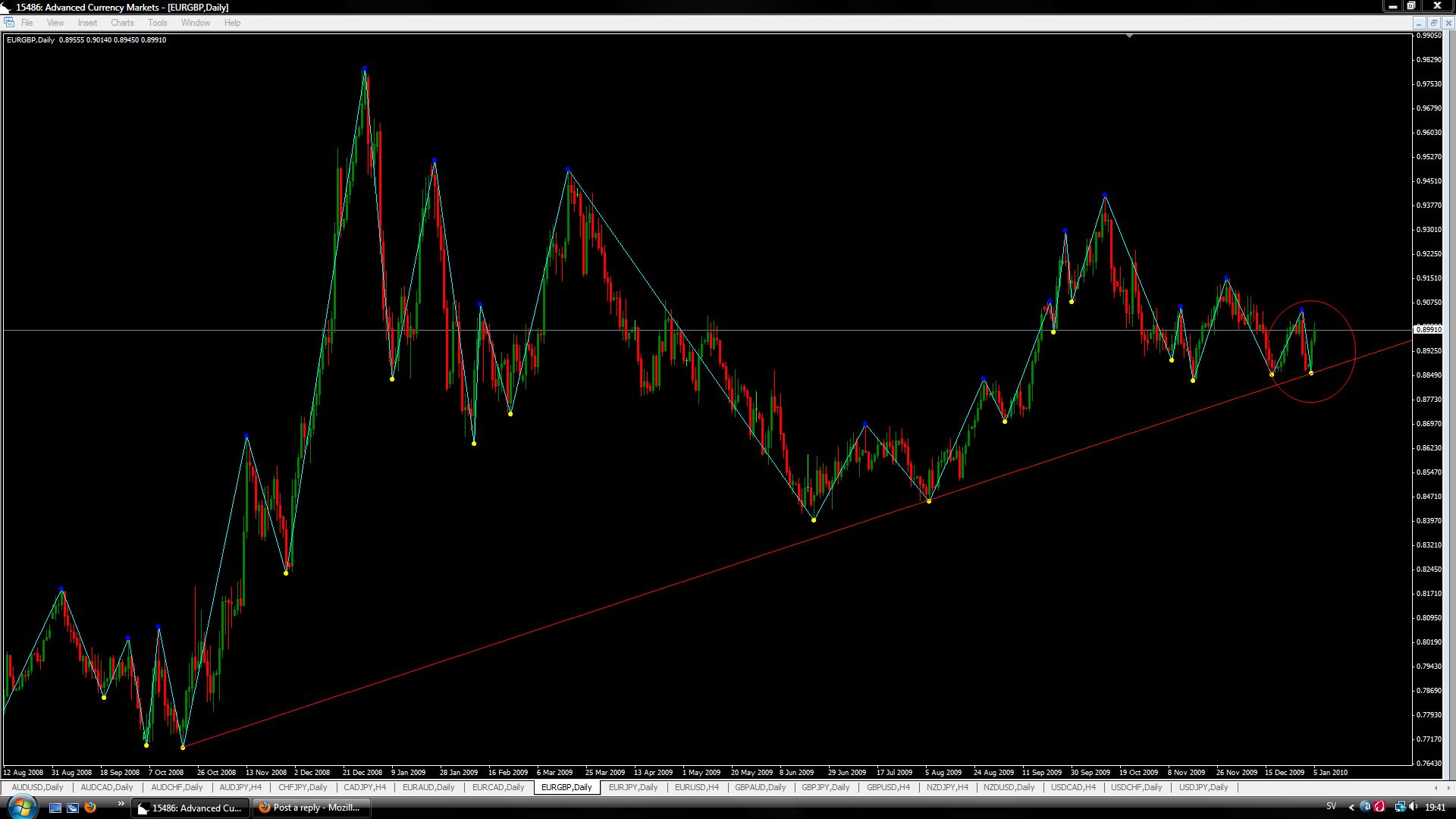Restore down the inner chart window

tap(1433, 23)
